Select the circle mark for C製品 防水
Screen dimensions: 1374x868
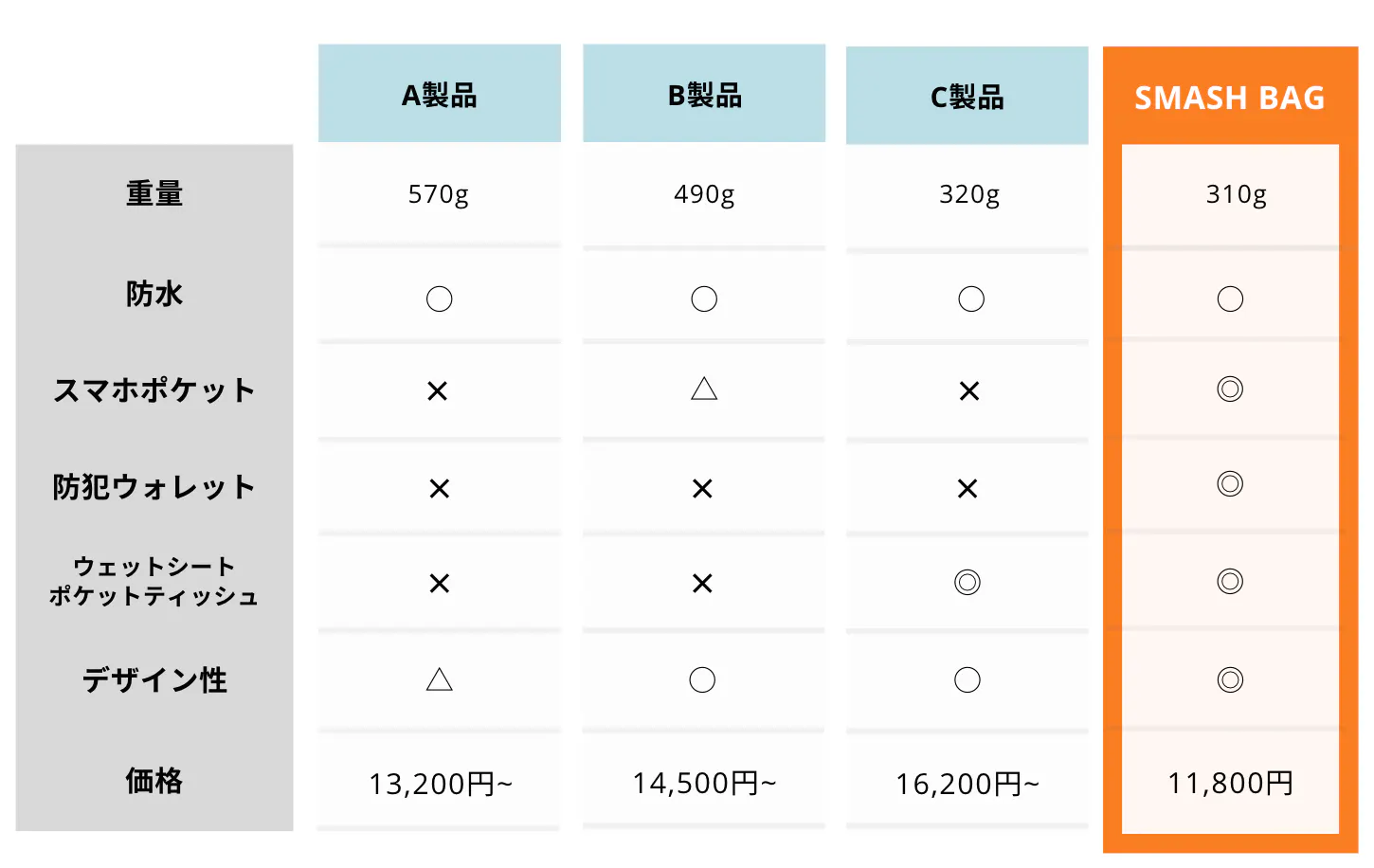pyautogui.click(x=971, y=299)
